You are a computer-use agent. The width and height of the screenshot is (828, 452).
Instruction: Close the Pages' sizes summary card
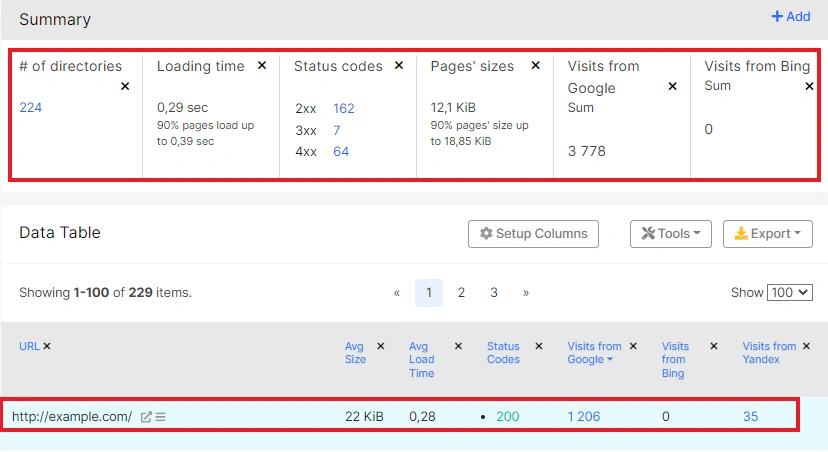[535, 66]
